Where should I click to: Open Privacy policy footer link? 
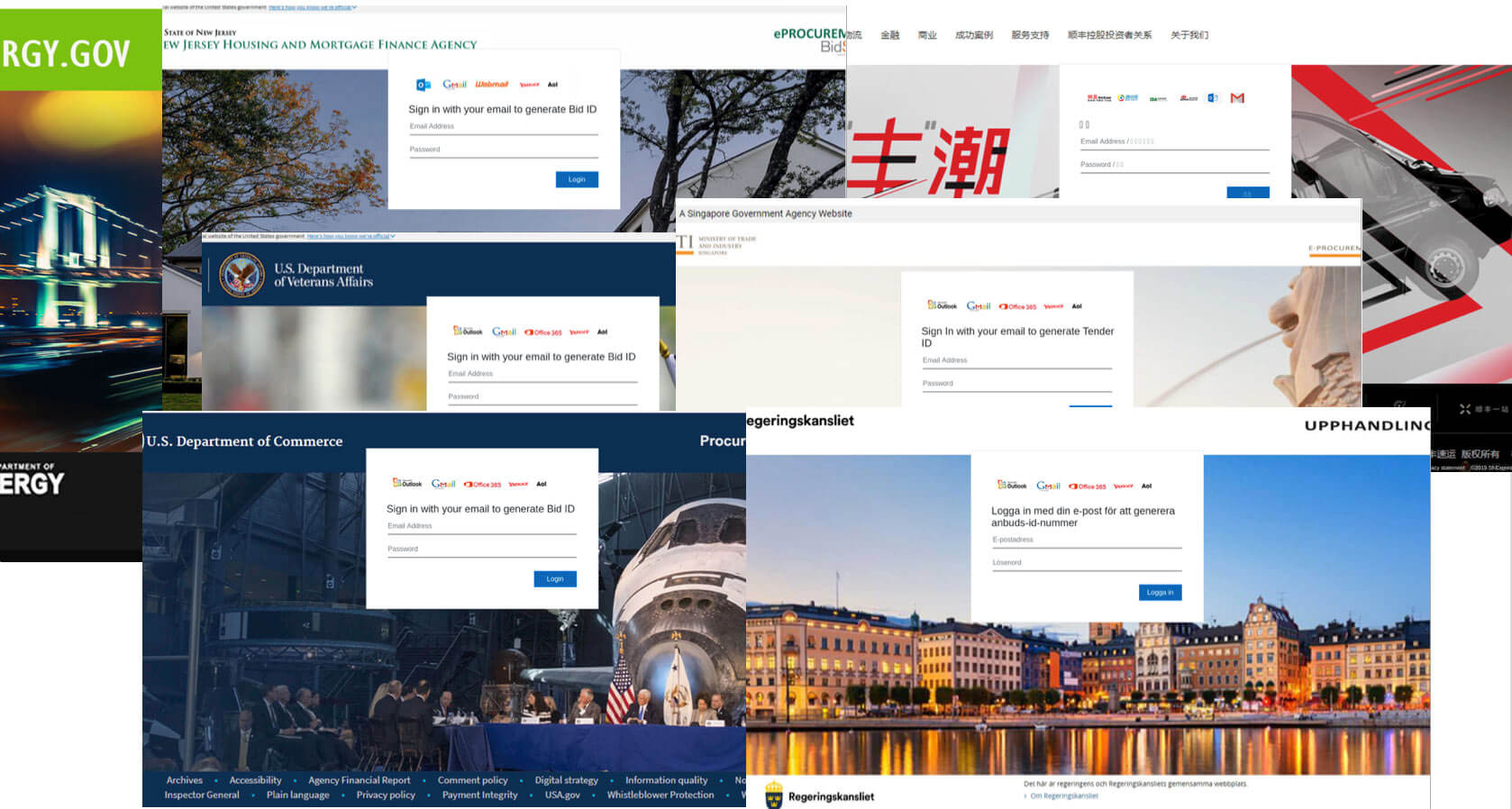386,795
